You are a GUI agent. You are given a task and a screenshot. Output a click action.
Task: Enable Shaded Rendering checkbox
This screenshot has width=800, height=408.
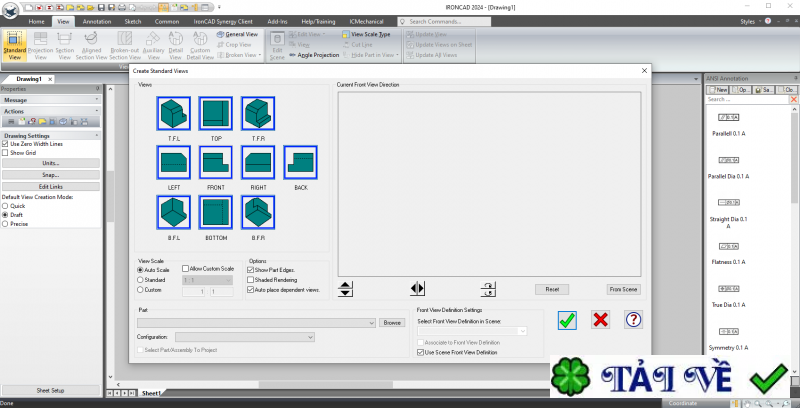tap(251, 280)
